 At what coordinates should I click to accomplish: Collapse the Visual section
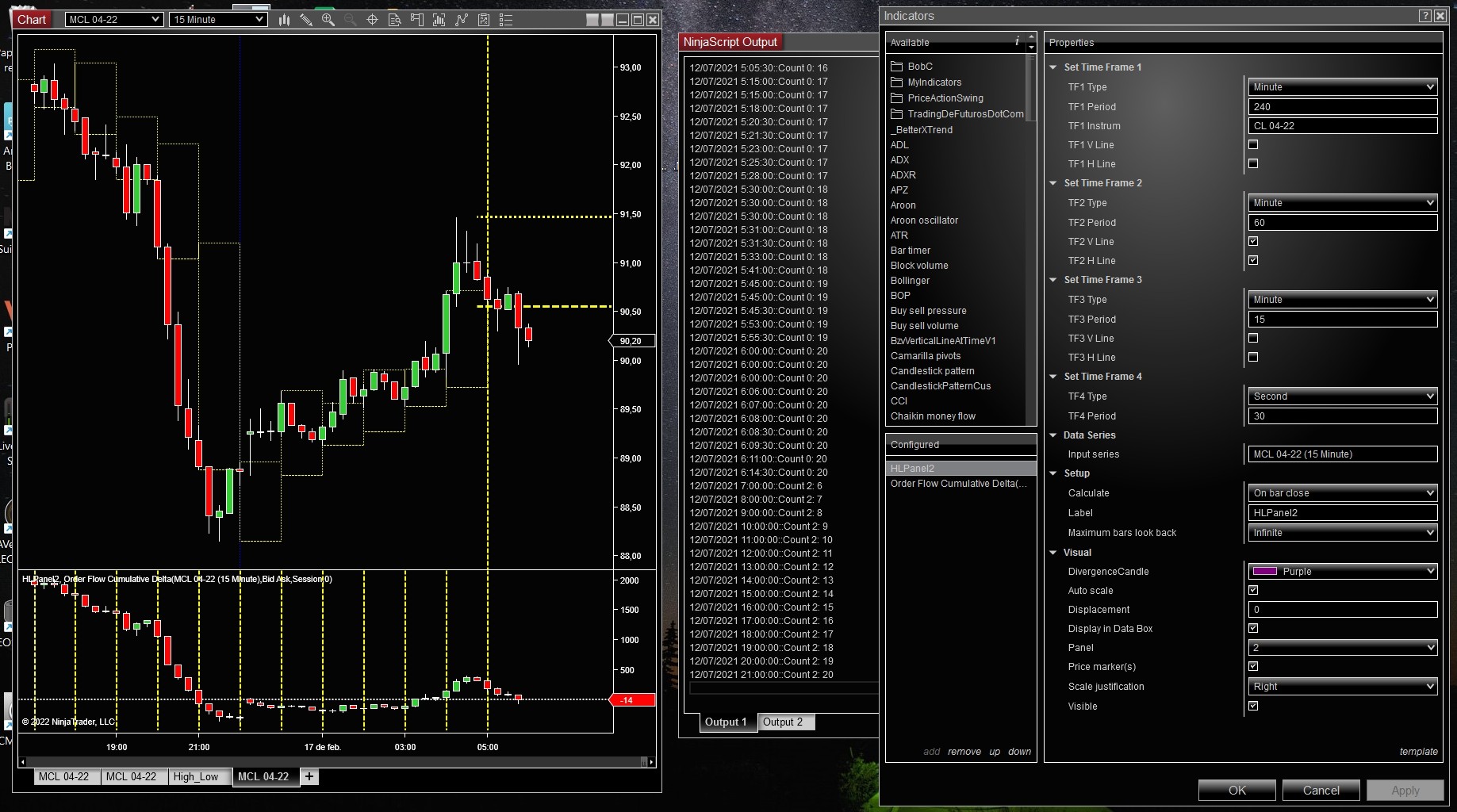pyautogui.click(x=1053, y=553)
